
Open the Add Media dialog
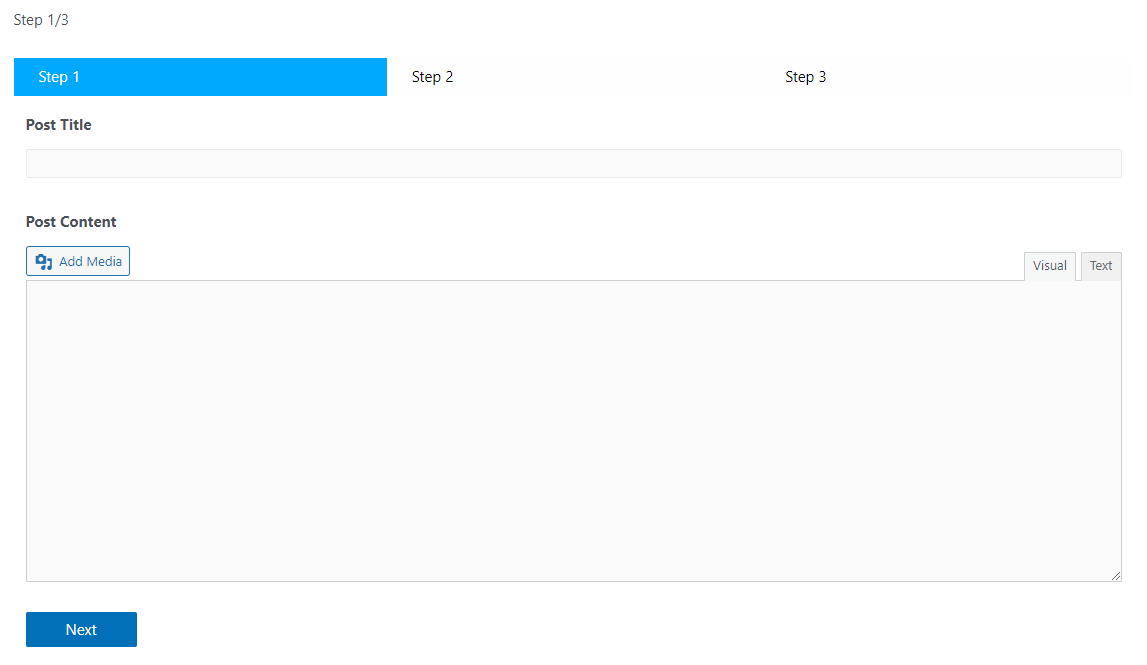78,261
